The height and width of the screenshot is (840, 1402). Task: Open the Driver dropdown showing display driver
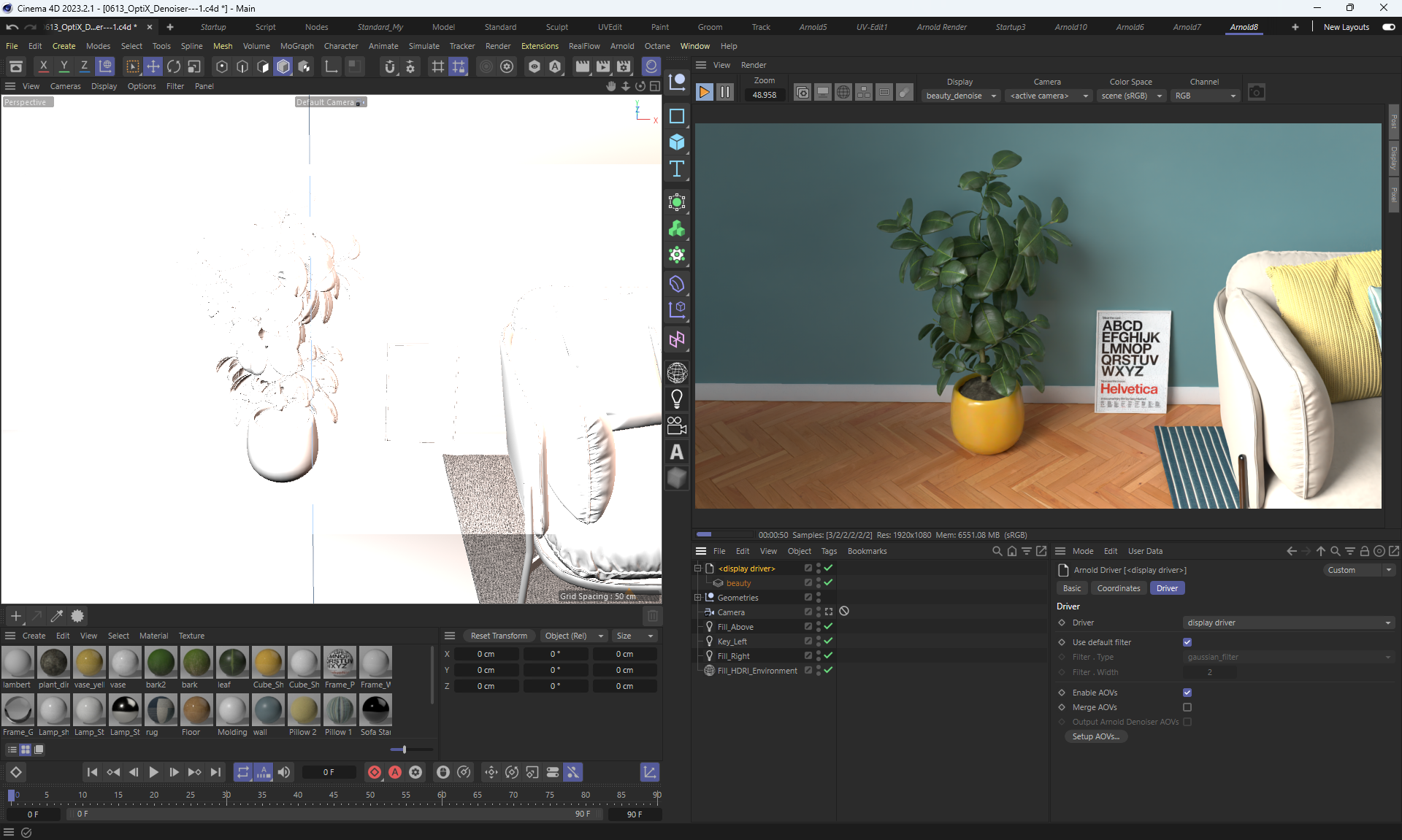[x=1288, y=623]
